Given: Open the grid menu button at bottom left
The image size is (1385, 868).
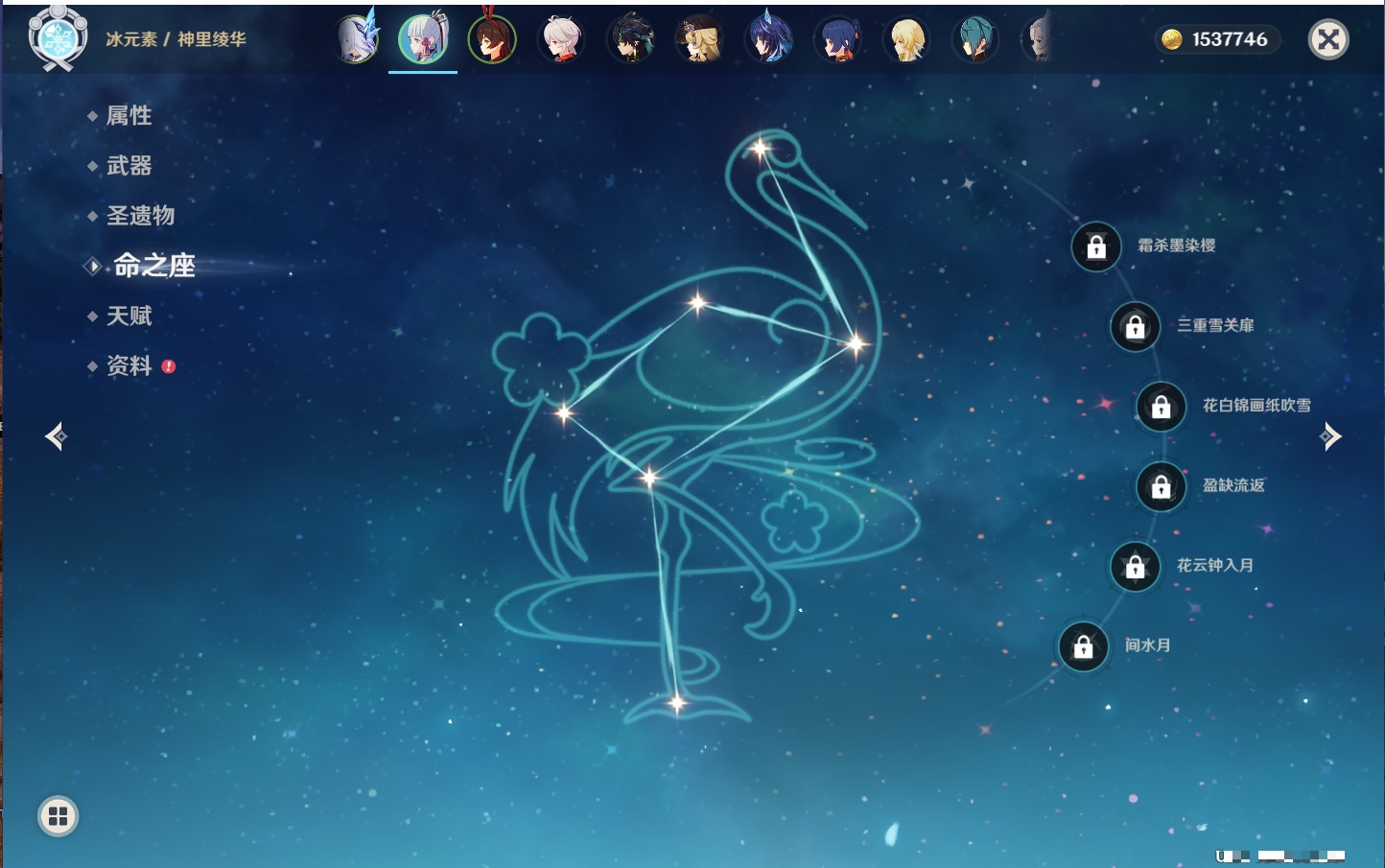Looking at the screenshot, I should pyautogui.click(x=58, y=816).
